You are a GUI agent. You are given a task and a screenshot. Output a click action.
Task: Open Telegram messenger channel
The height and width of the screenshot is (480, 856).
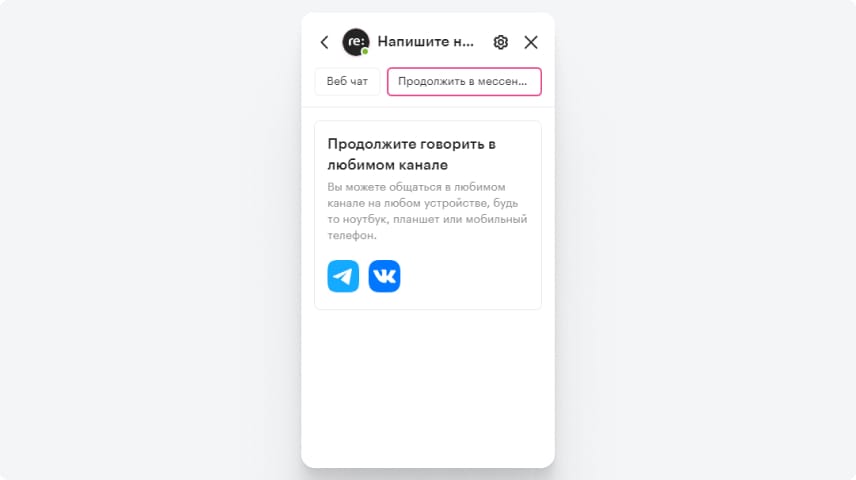(343, 276)
